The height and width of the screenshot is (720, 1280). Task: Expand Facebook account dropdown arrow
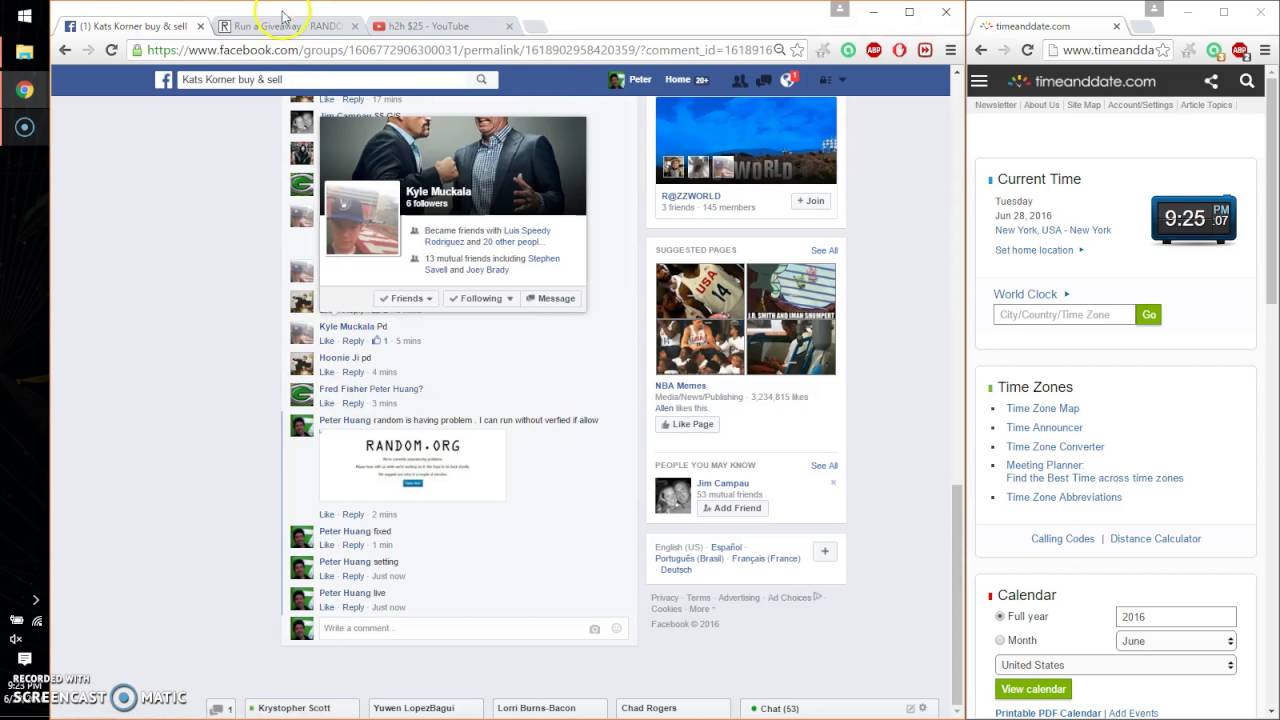843,80
